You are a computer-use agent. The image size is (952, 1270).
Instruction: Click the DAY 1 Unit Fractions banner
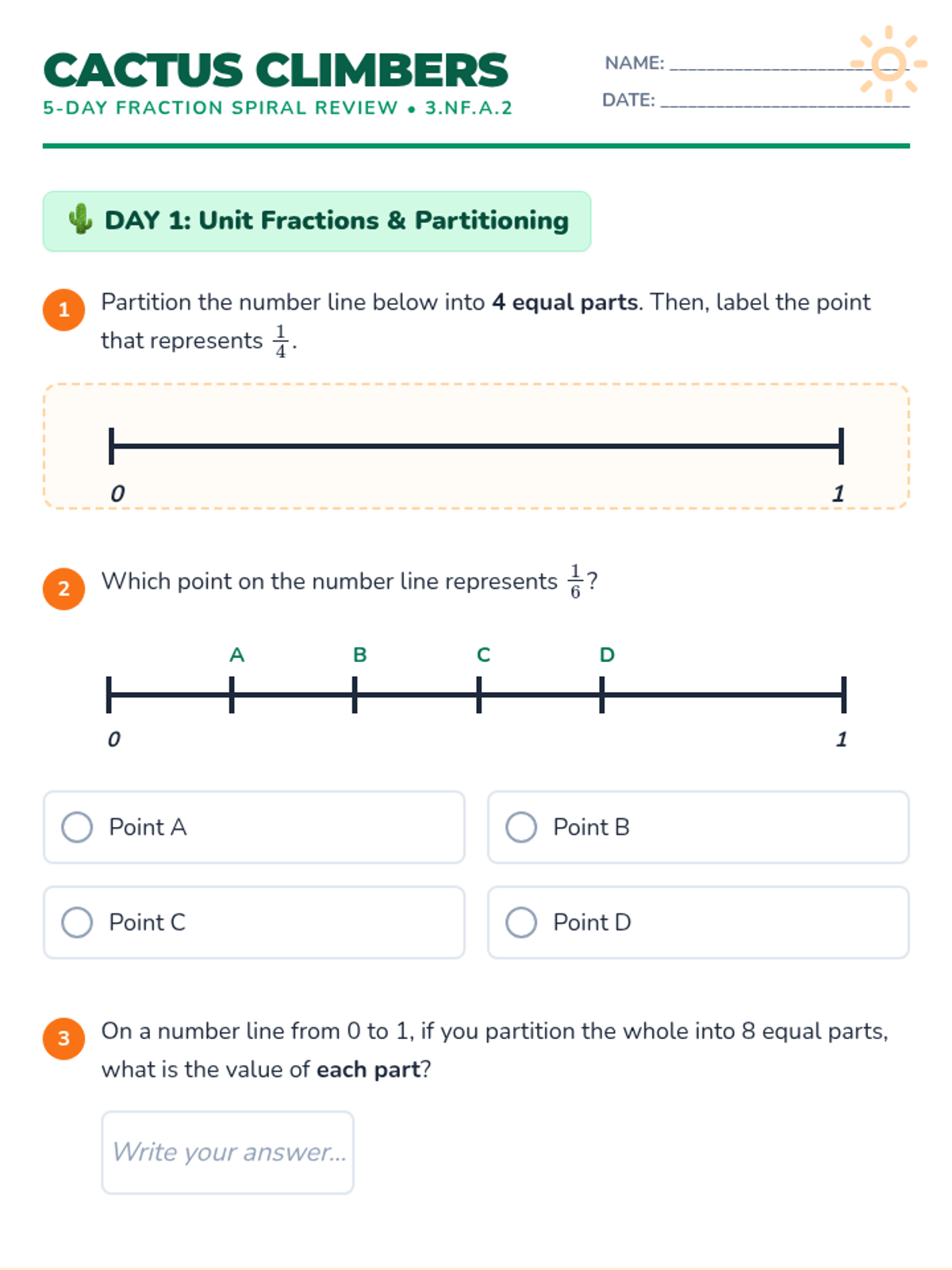point(317,221)
